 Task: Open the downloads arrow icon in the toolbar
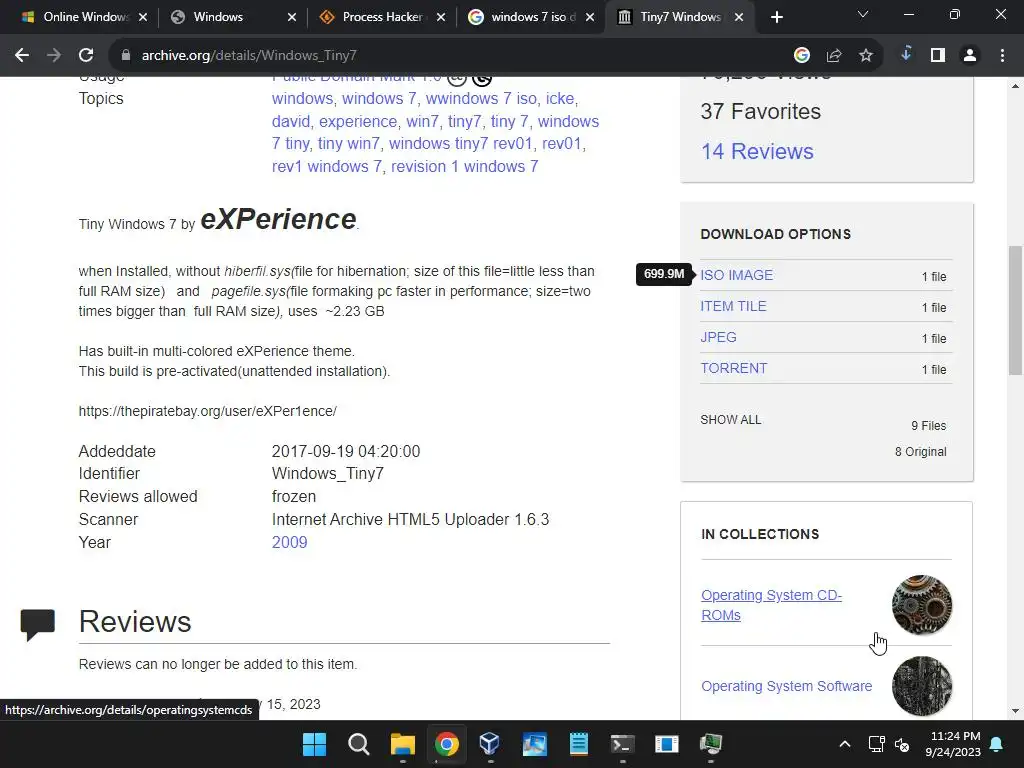906,54
